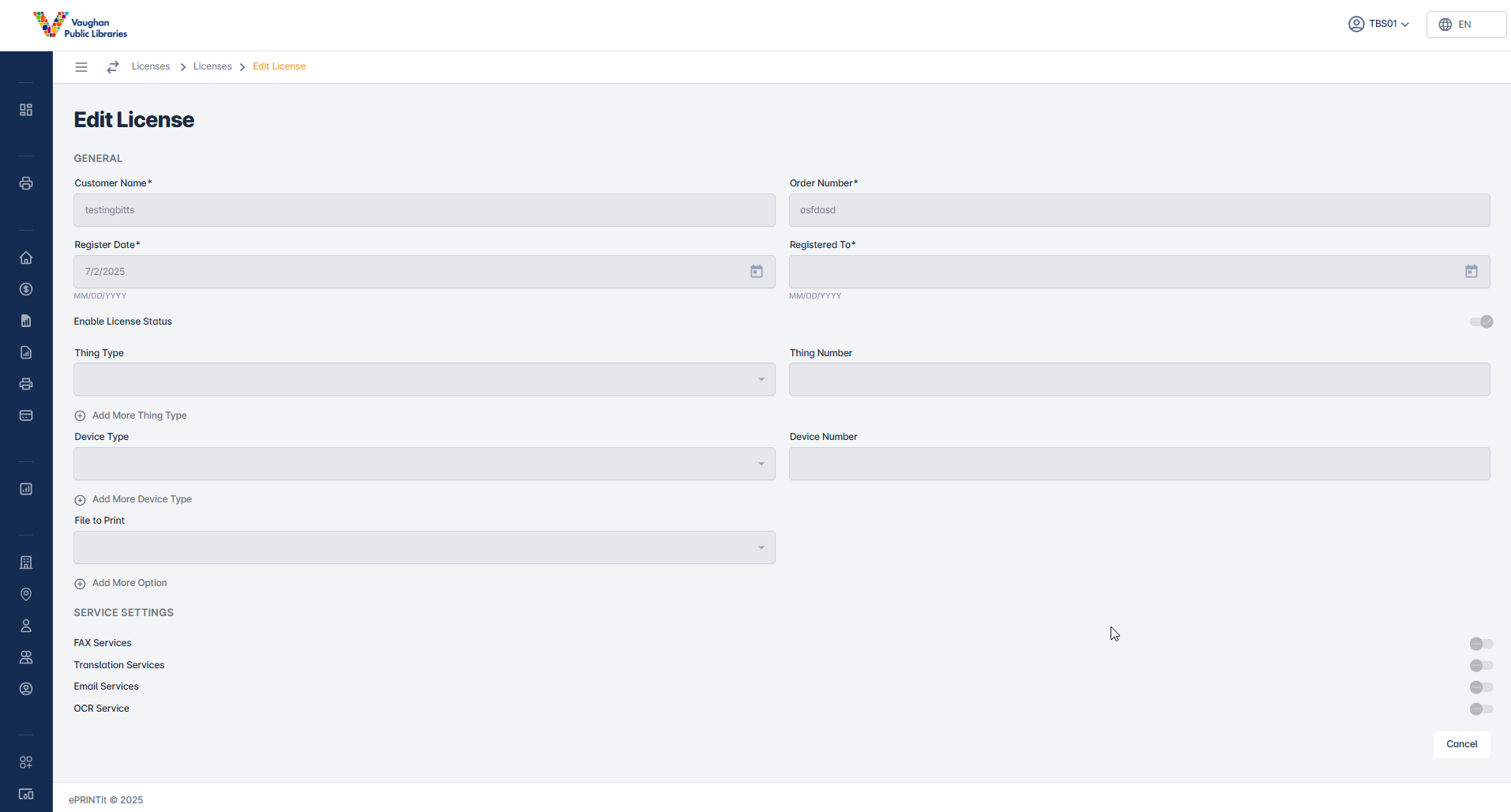Open Register Date calendar picker
1511x812 pixels.
[x=756, y=272]
